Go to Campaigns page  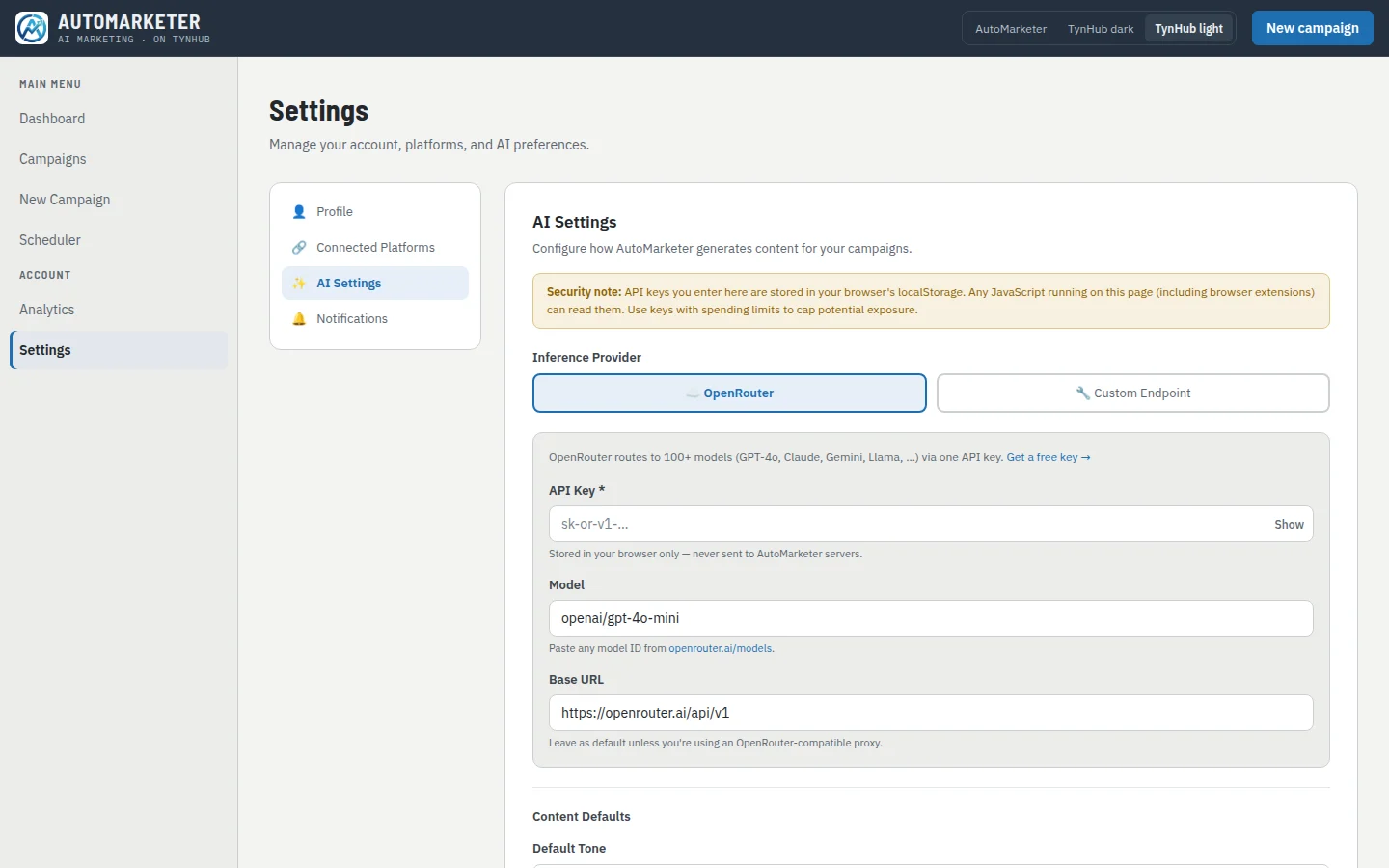(119, 159)
